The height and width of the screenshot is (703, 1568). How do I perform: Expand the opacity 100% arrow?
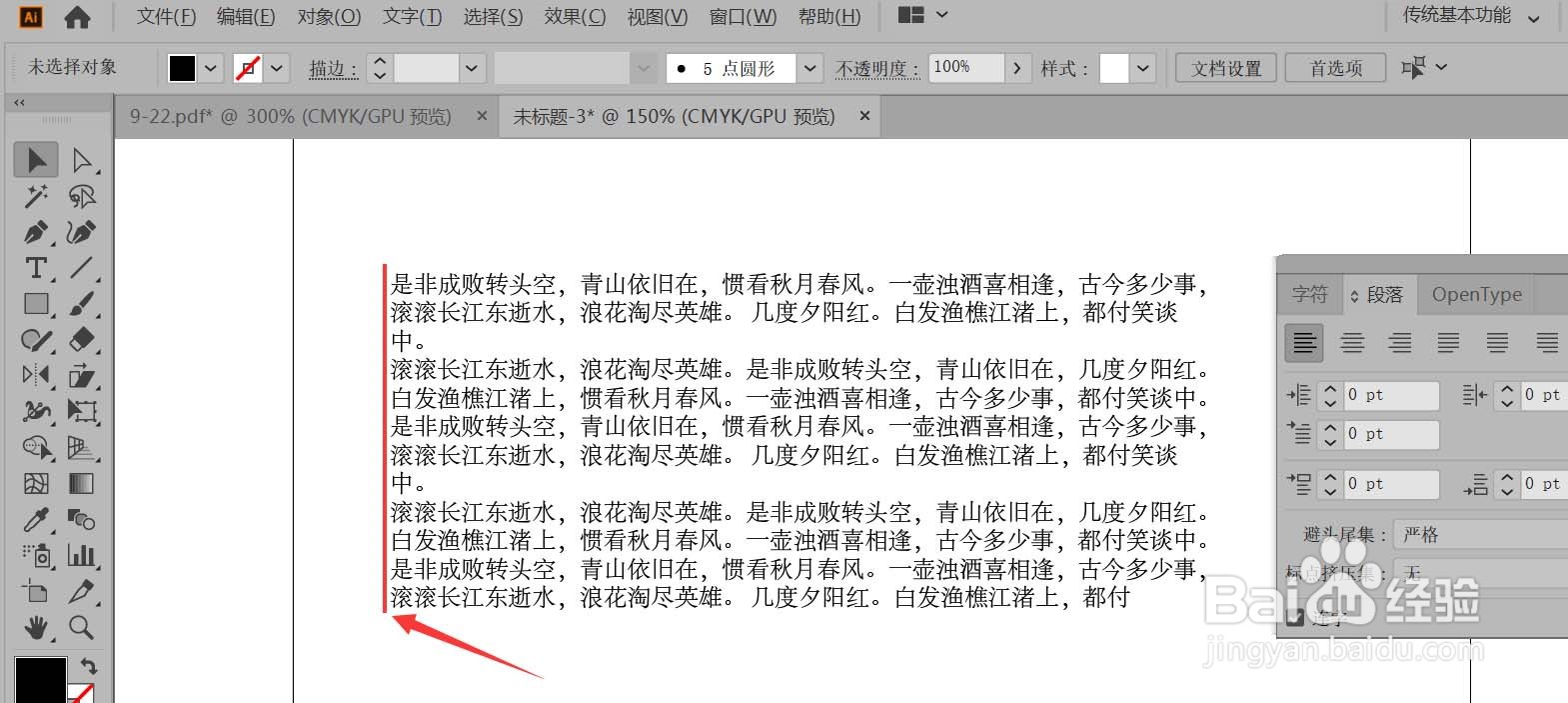(x=1017, y=68)
